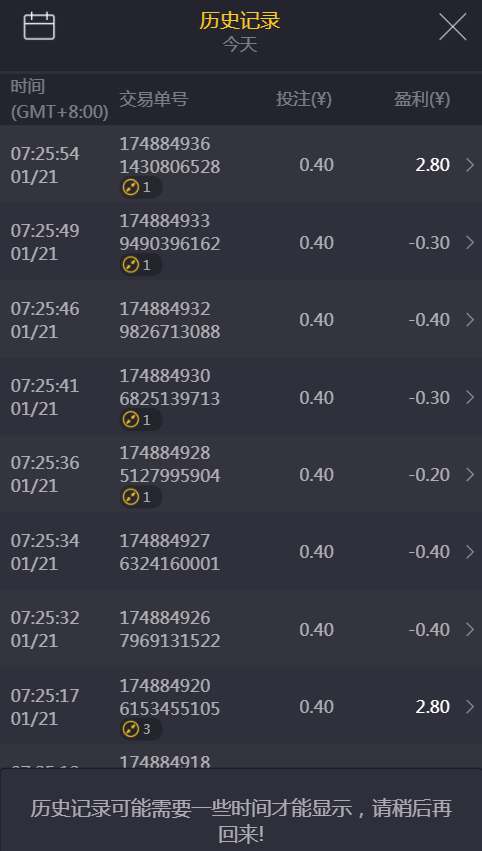Select transaction number ending 9826713088
Screen dimensions: 482x851
(x=170, y=320)
